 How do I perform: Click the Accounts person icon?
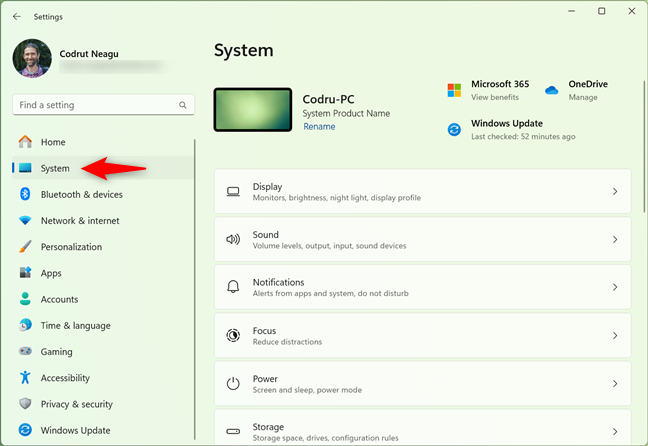(25, 299)
